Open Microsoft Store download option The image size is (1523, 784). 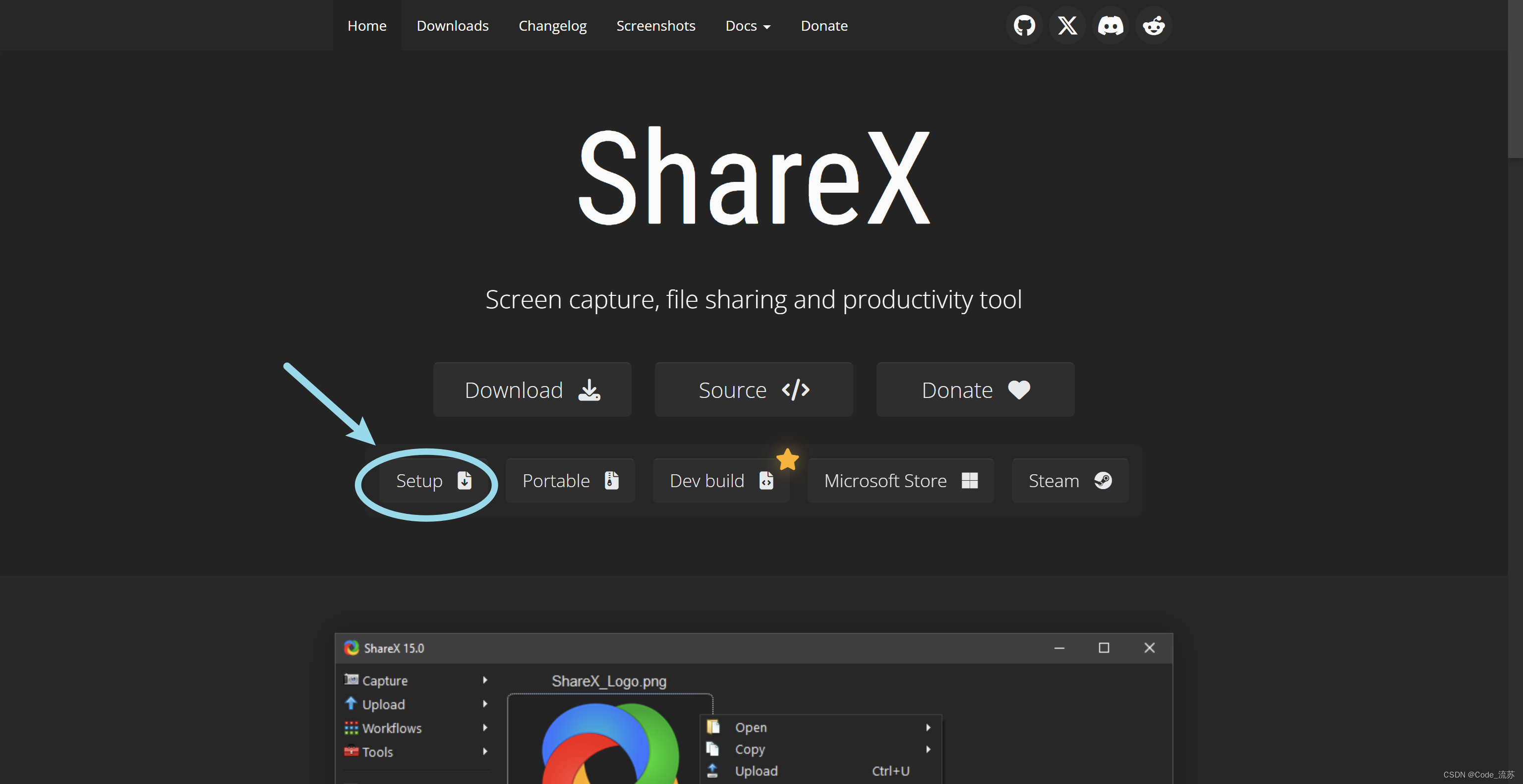(x=900, y=481)
